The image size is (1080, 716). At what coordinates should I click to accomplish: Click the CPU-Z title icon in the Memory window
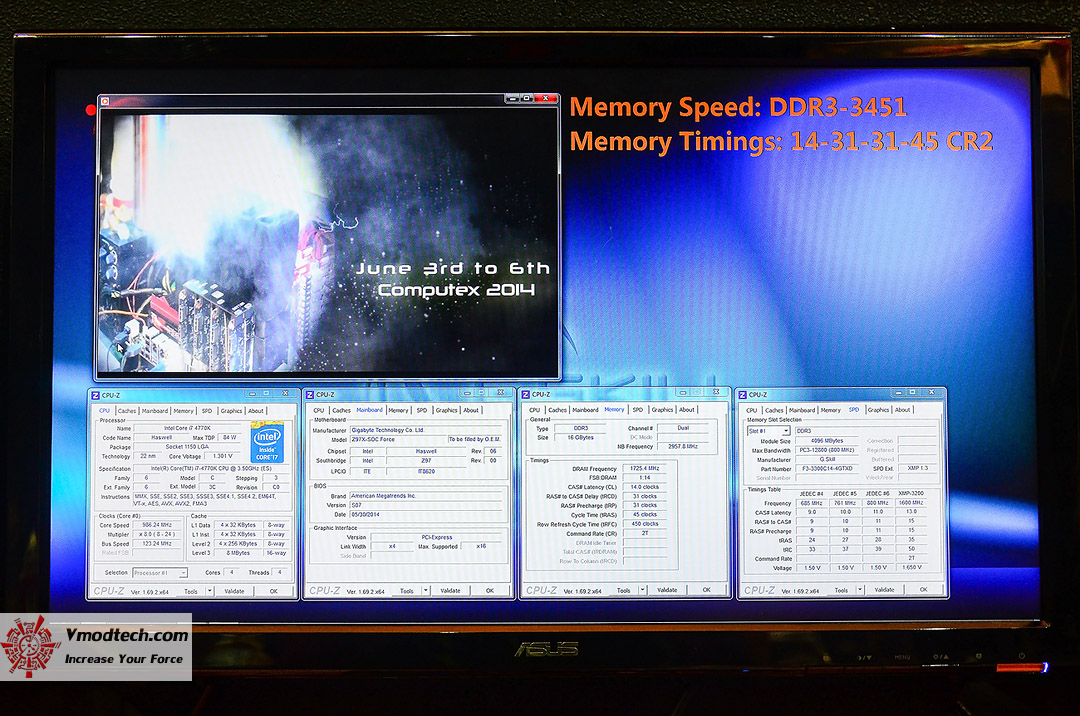(526, 394)
